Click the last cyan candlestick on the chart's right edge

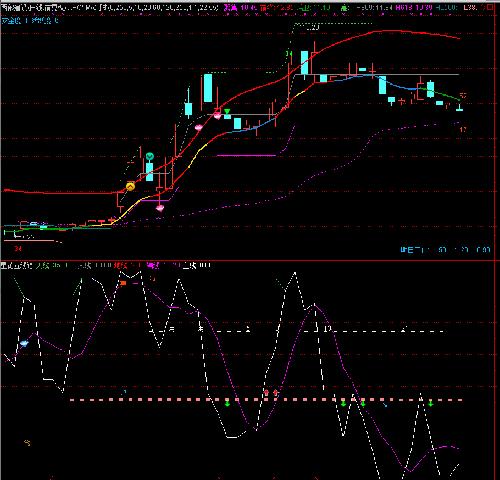(459, 107)
